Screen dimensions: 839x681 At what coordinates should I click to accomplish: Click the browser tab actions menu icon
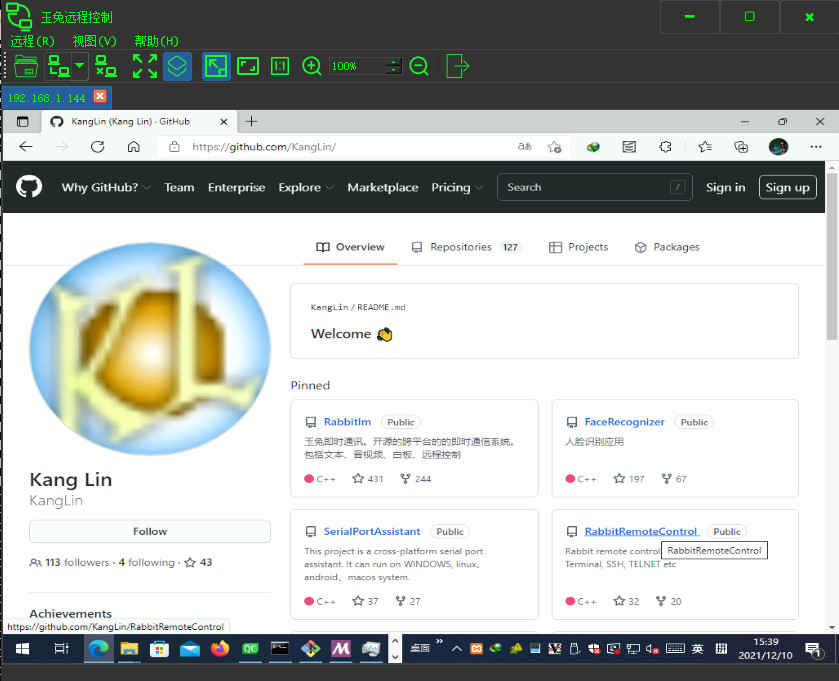pos(22,121)
